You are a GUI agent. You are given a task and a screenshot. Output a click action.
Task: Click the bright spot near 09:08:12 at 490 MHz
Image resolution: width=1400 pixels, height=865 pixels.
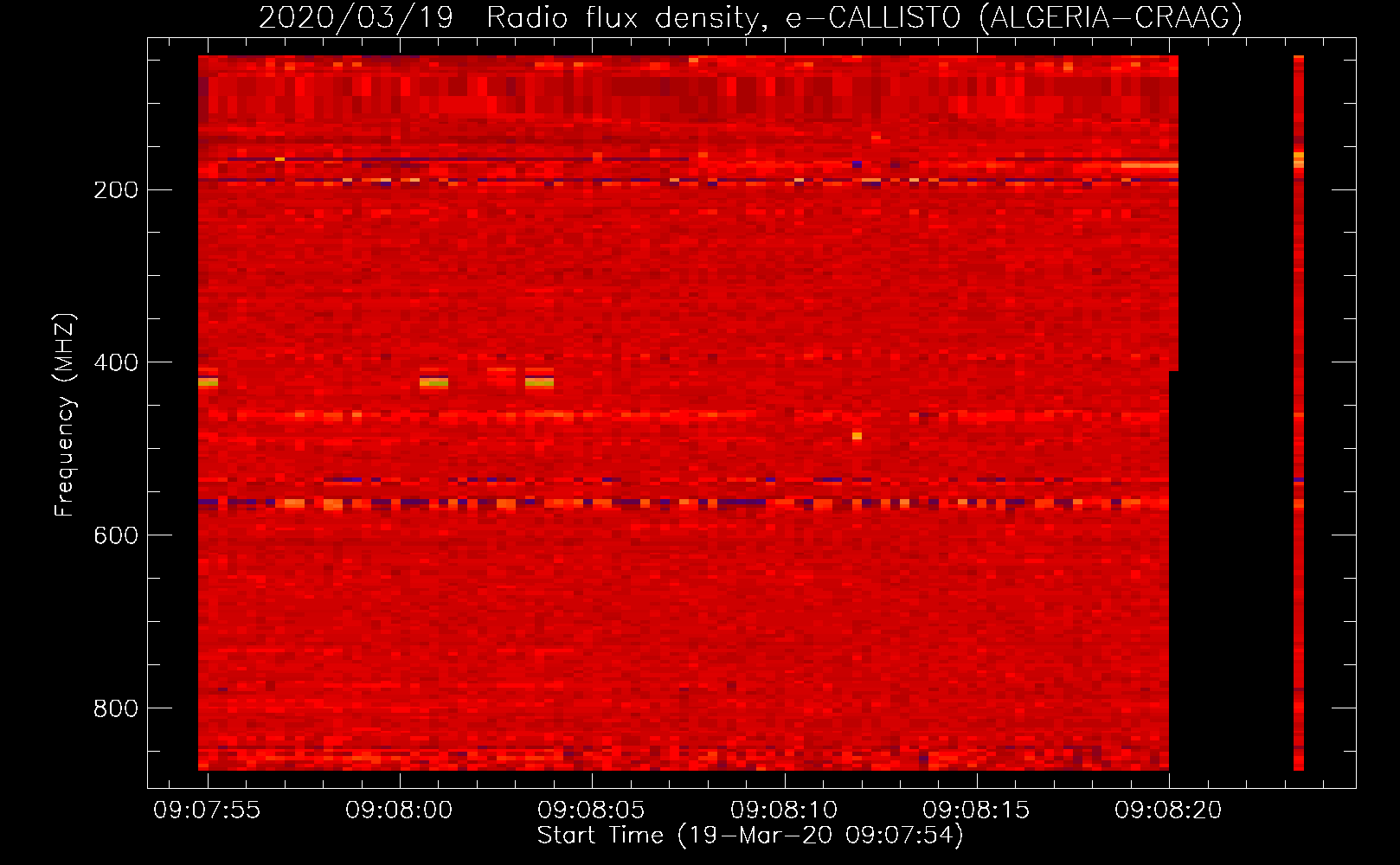[x=857, y=436]
